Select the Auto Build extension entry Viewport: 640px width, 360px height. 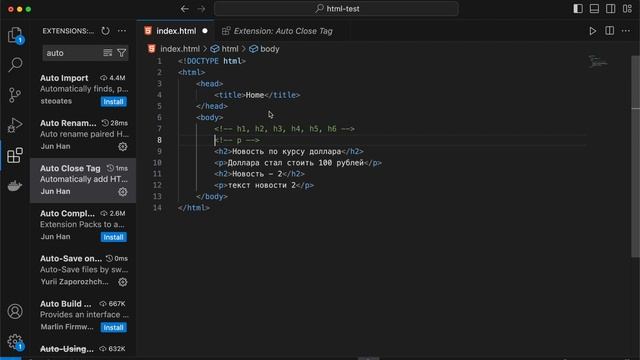coord(83,316)
